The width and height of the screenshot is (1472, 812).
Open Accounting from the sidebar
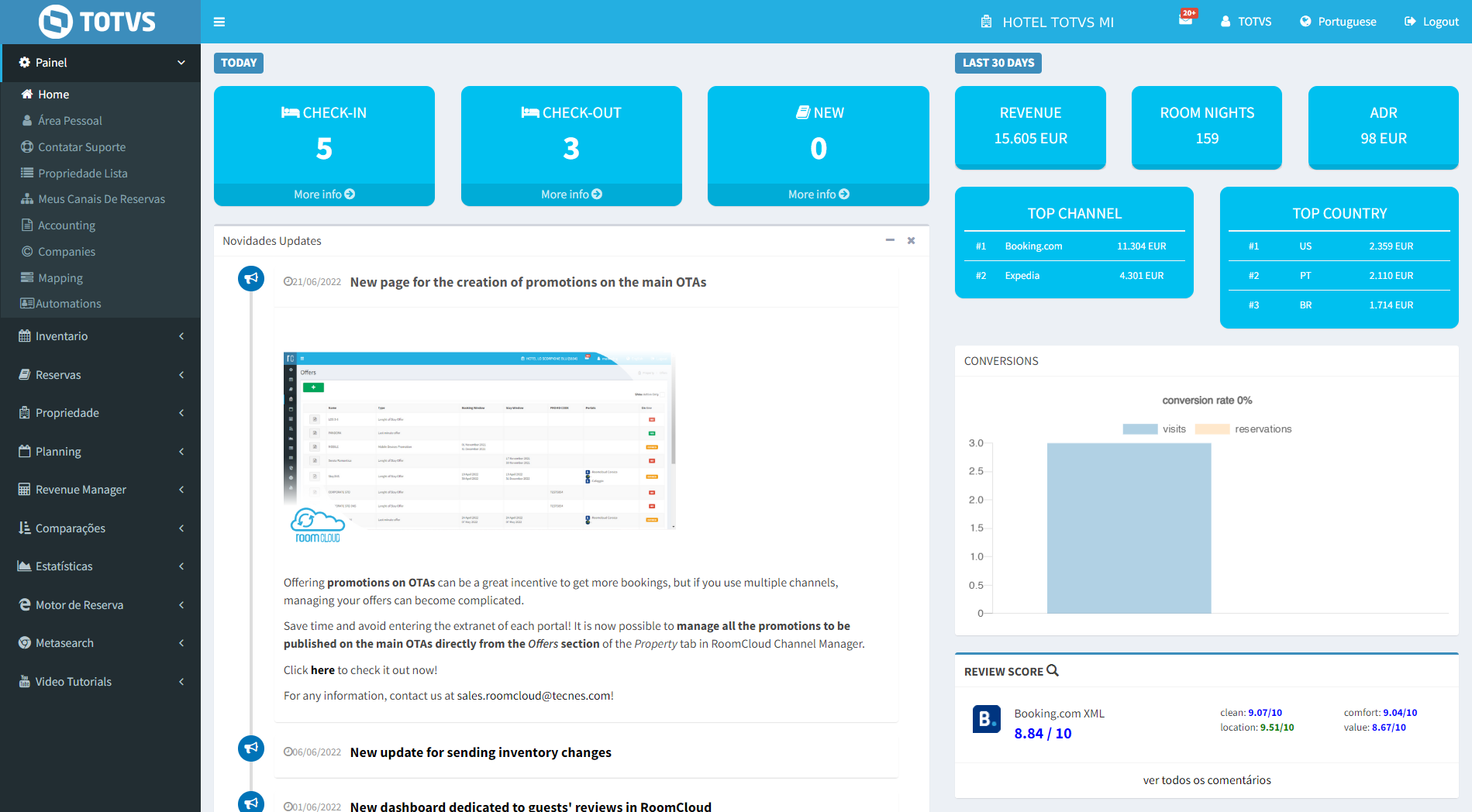[x=67, y=225]
